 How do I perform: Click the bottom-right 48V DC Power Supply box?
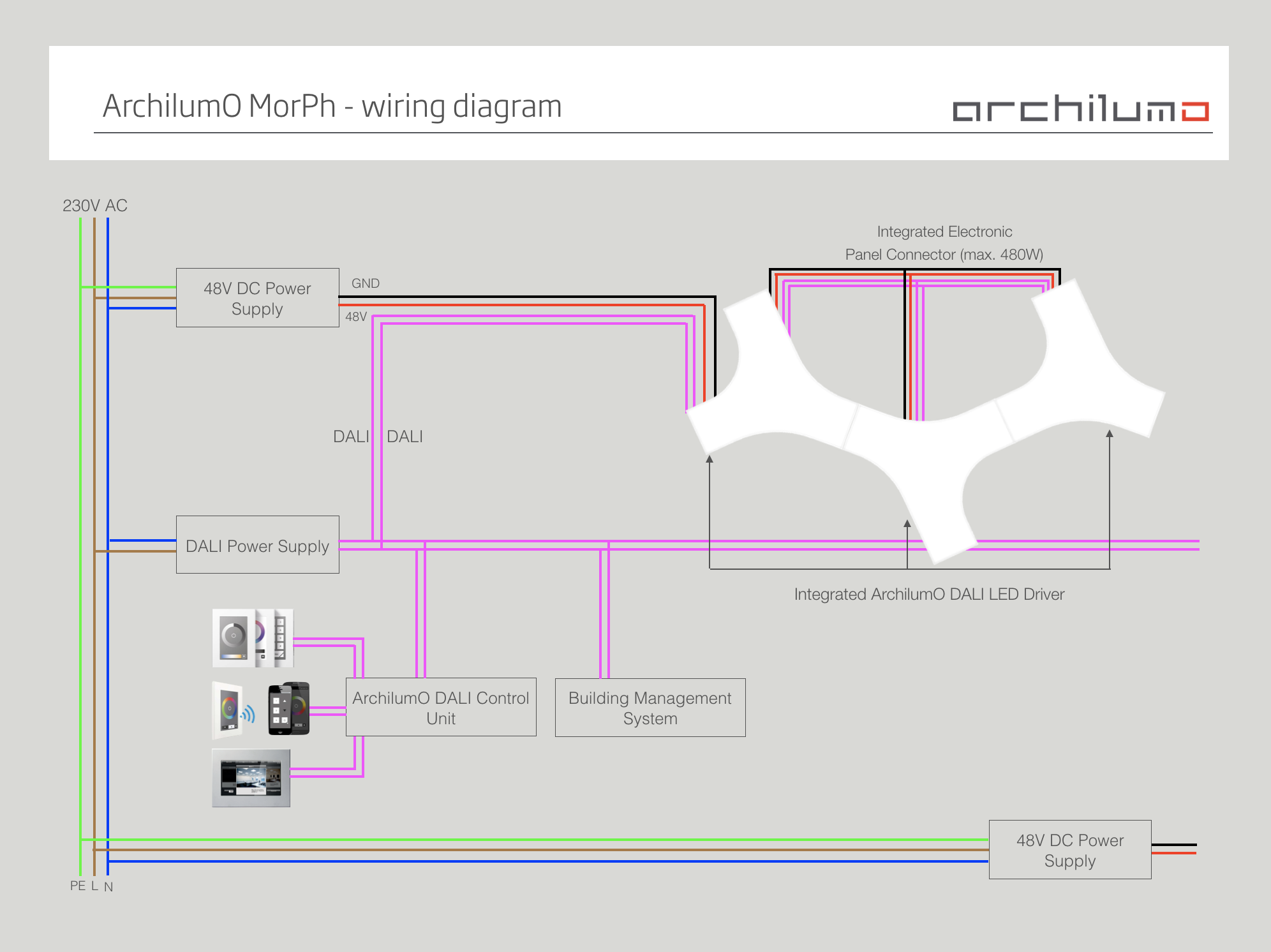[1069, 849]
